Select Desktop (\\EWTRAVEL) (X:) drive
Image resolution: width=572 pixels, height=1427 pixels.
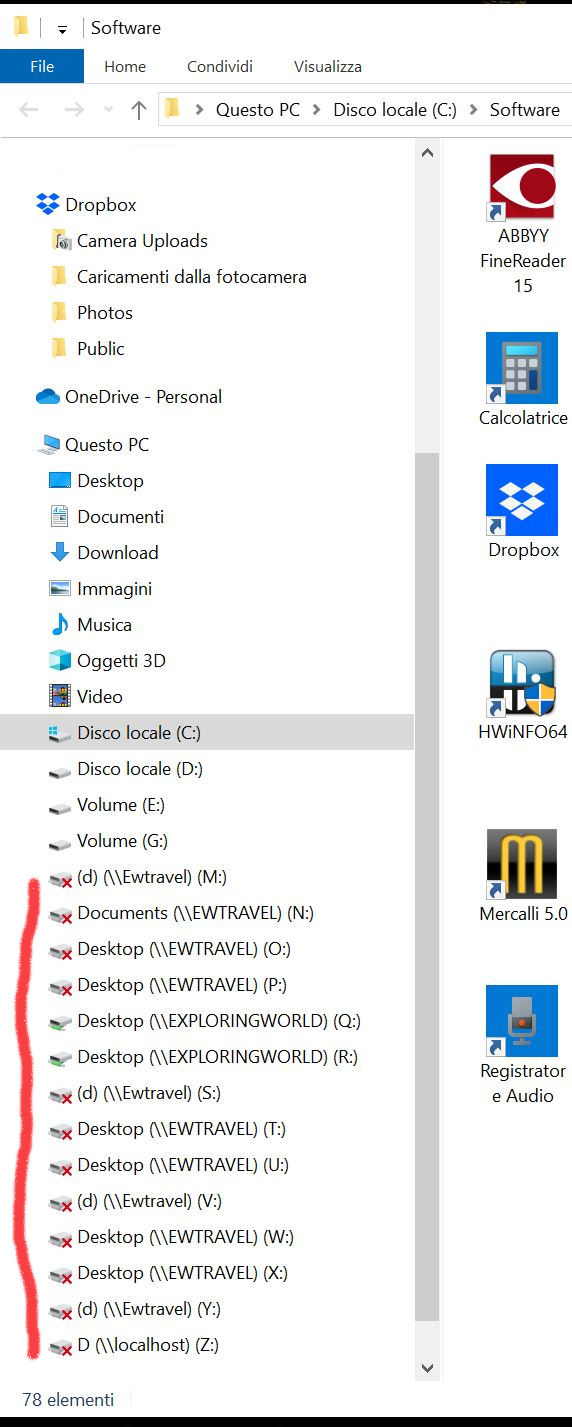(183, 1273)
